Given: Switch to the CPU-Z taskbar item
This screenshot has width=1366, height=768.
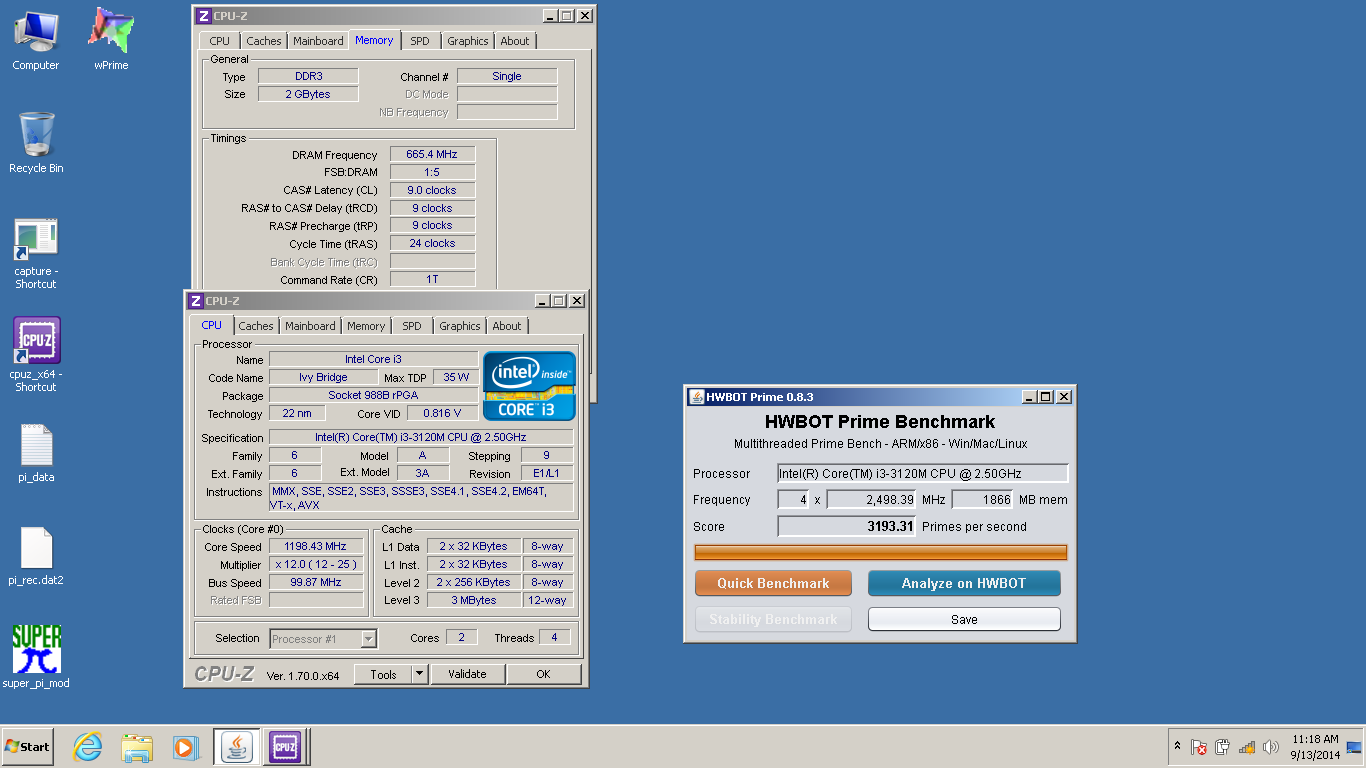Looking at the screenshot, I should click(285, 747).
